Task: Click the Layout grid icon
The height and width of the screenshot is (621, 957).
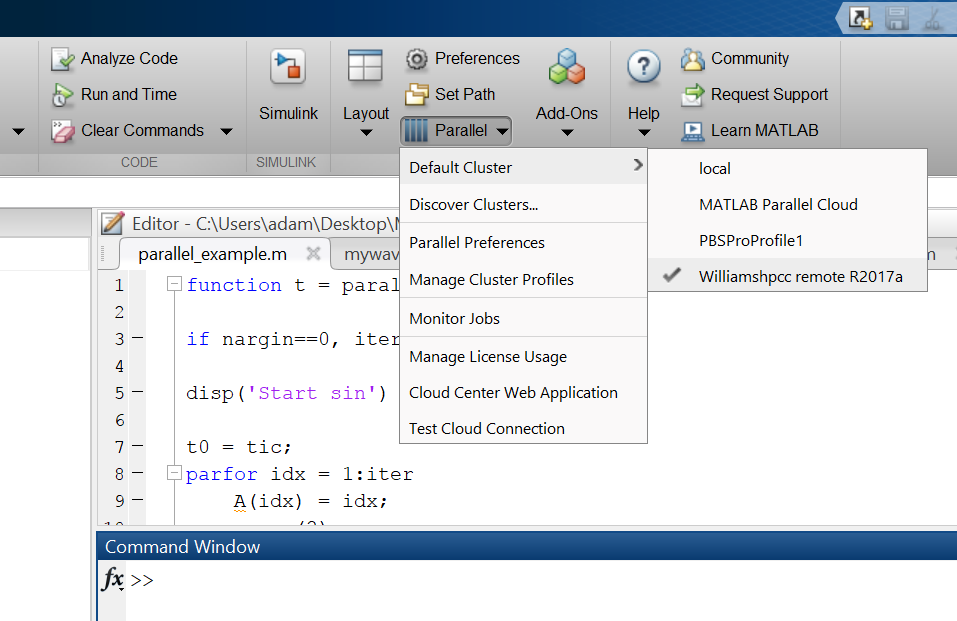Action: tap(365, 66)
